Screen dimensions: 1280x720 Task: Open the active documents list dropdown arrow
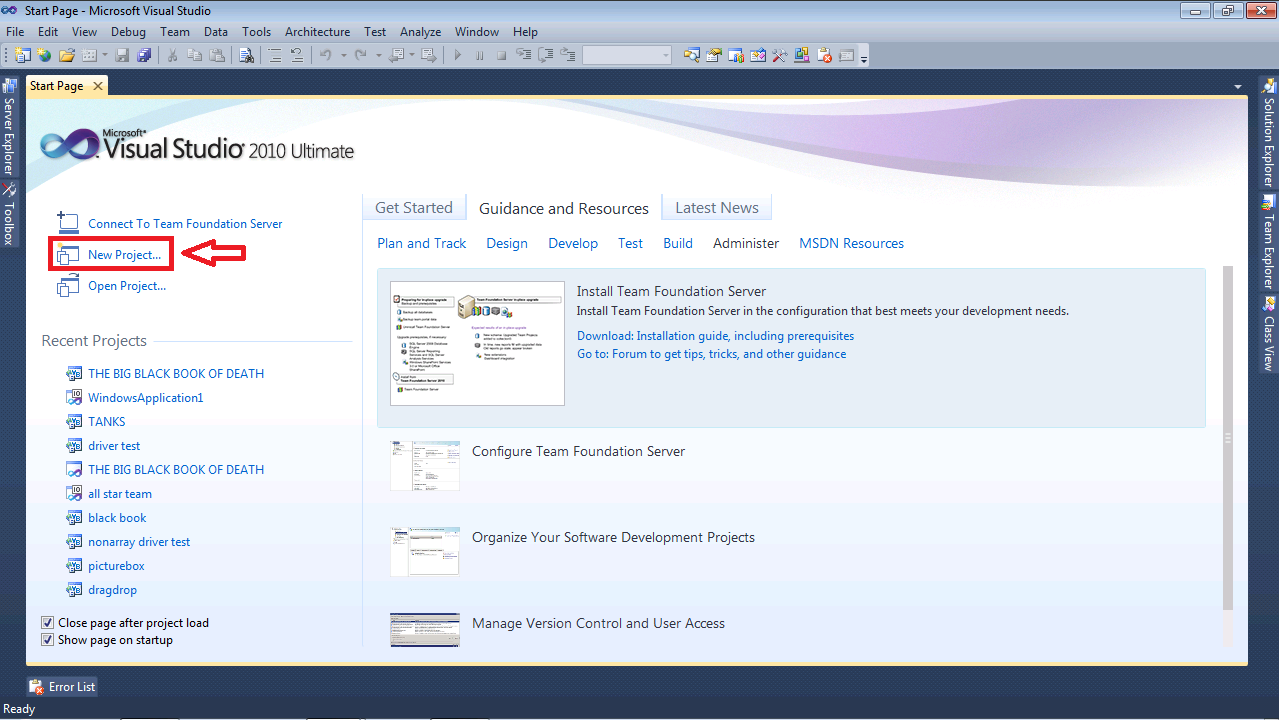1238,87
